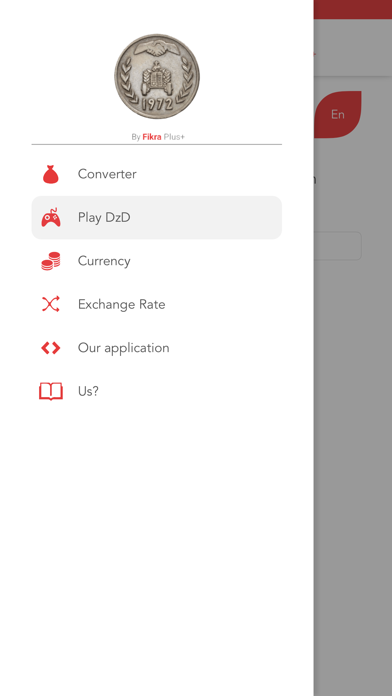Select Play DzD in the drawer
This screenshot has width=392, height=696.
click(x=157, y=218)
